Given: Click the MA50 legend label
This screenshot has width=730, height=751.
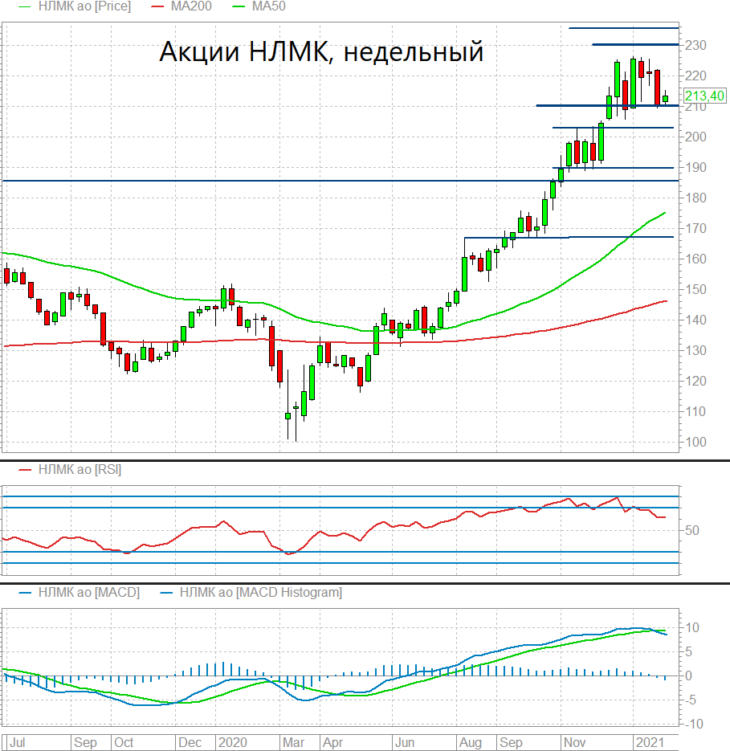Looking at the screenshot, I should tap(269, 7).
